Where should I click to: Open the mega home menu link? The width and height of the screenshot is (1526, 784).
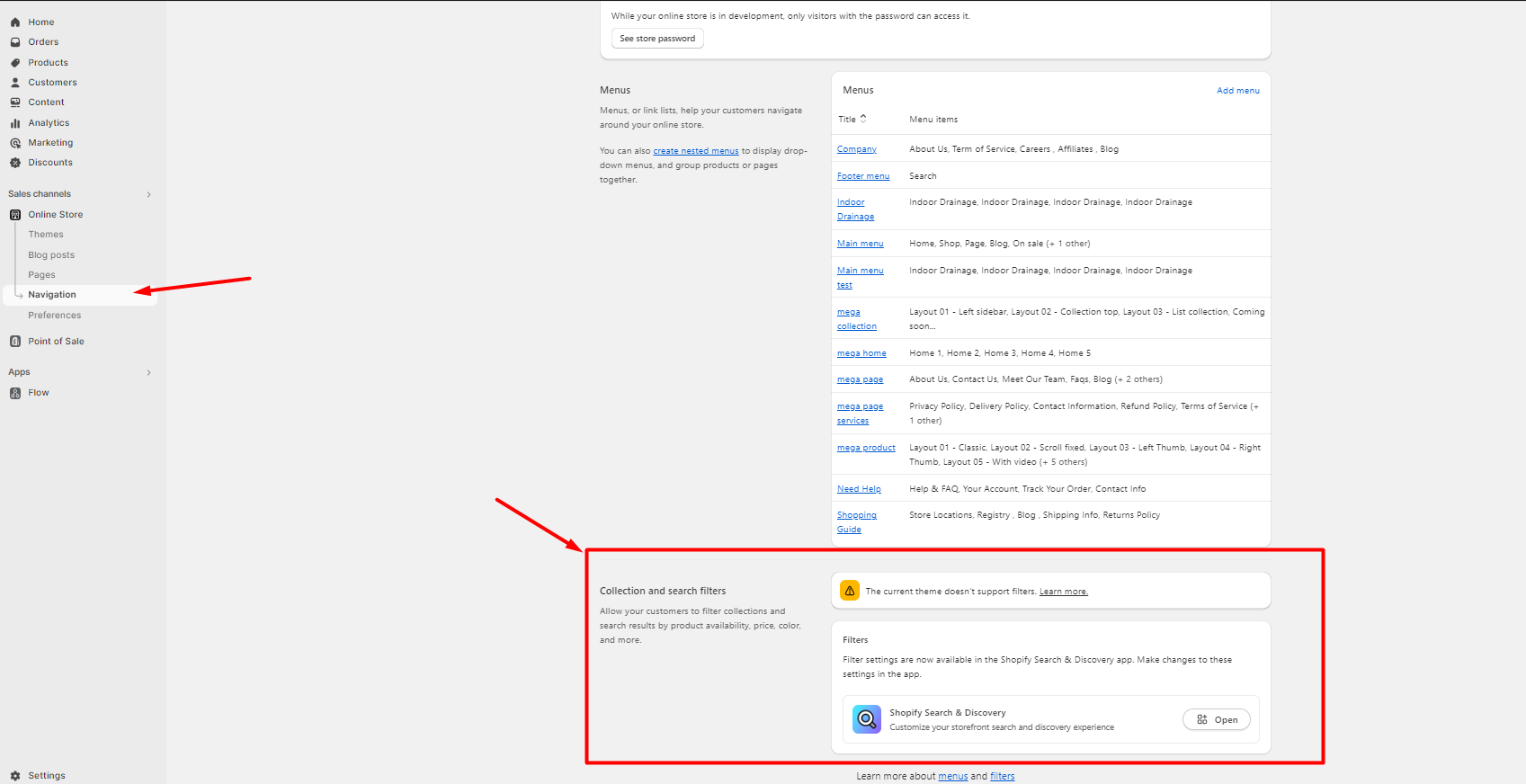click(861, 353)
